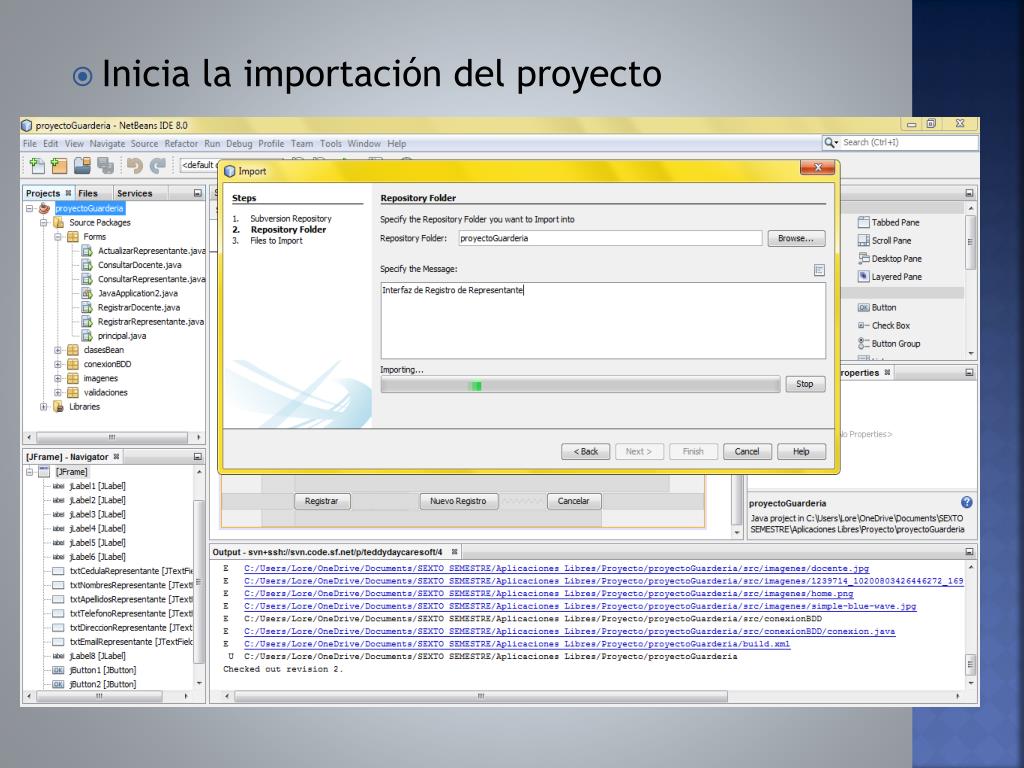Click the search magnifier icon

pyautogui.click(x=829, y=142)
